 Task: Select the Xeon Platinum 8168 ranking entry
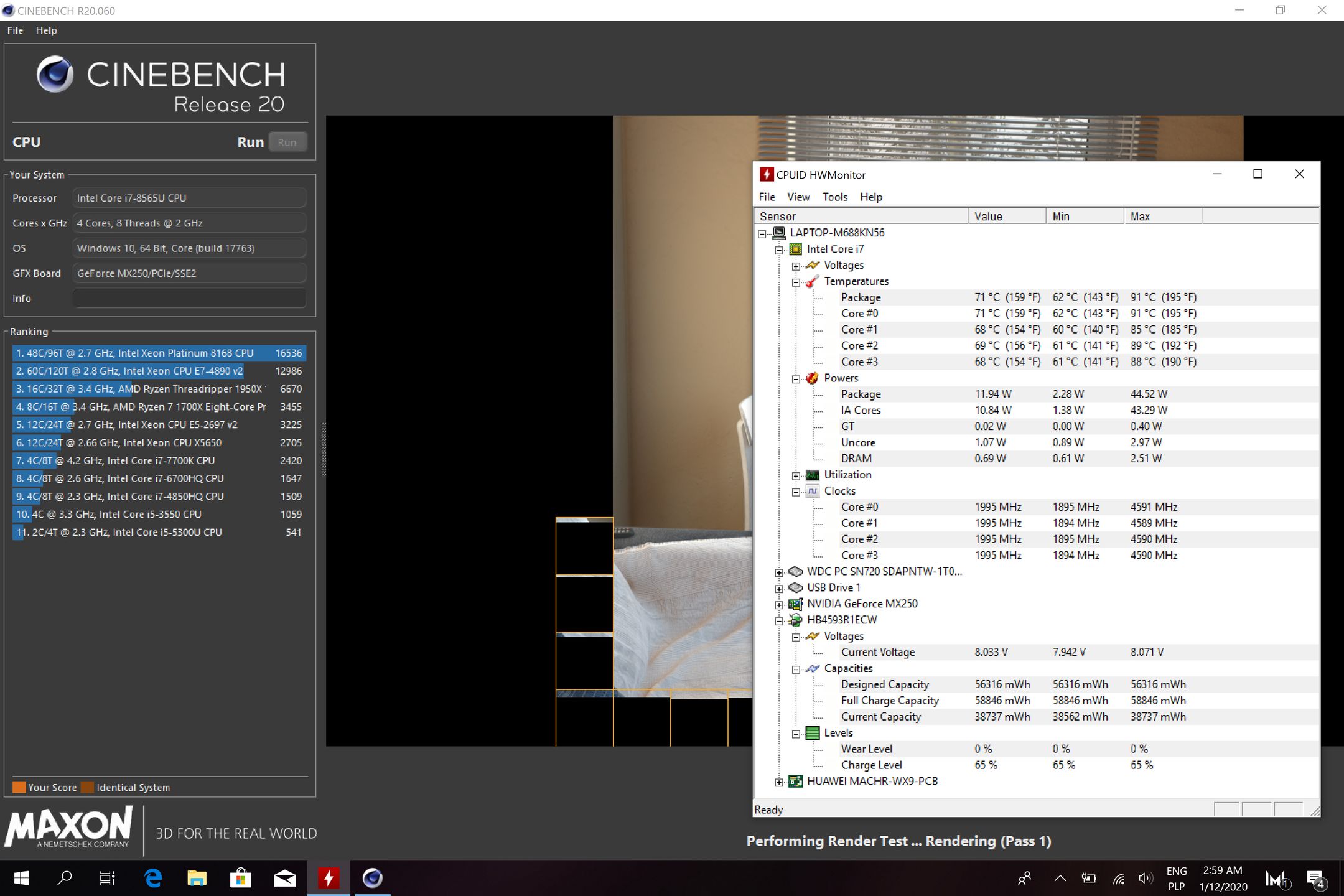click(x=159, y=353)
